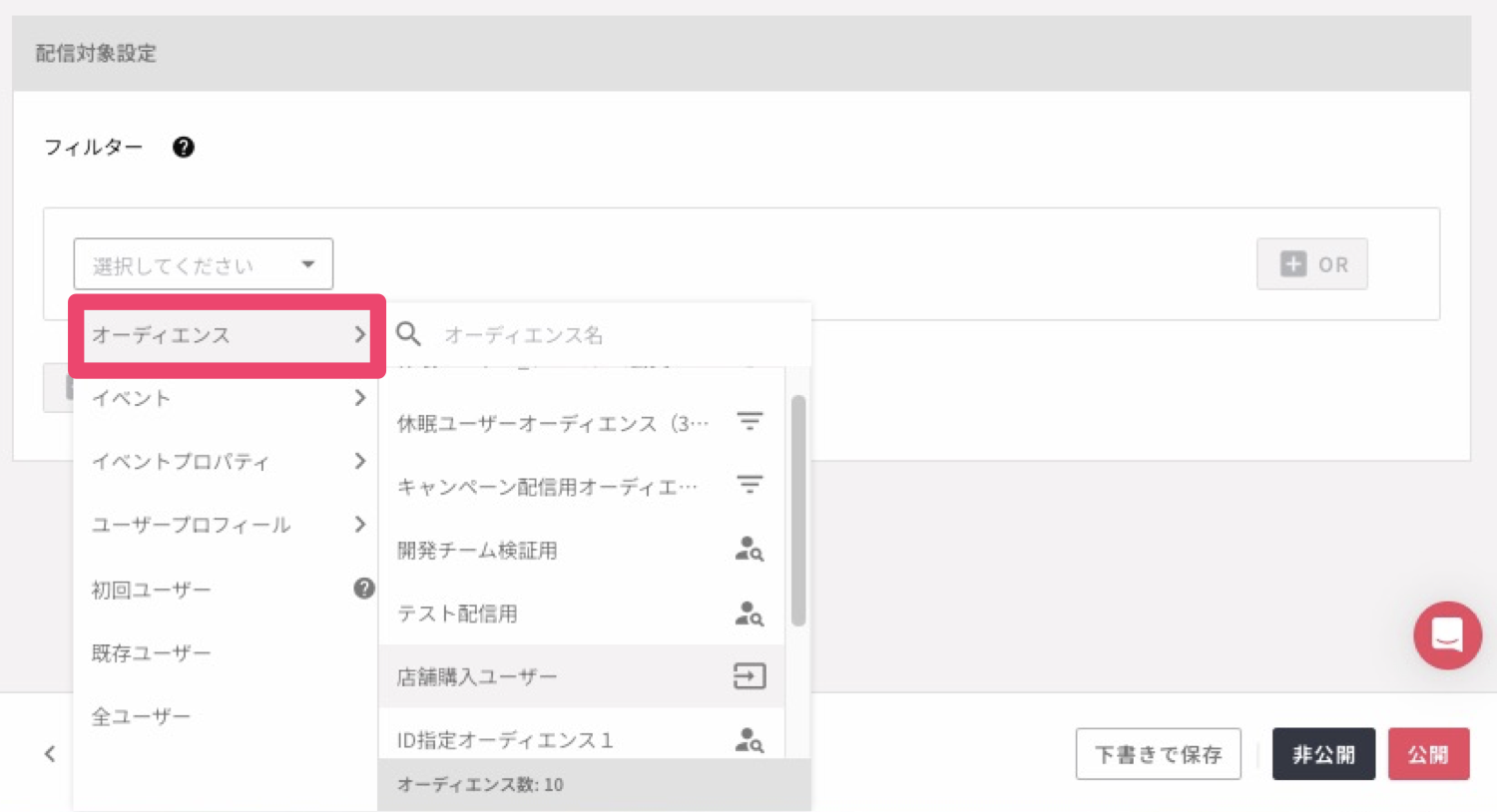Expand the オーディエンス submenu chevron
The height and width of the screenshot is (812, 1497).
pyautogui.click(x=360, y=335)
